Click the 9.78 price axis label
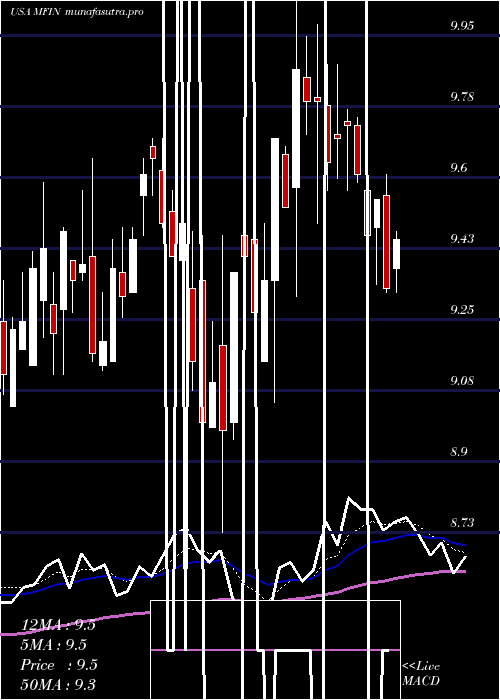The width and height of the screenshot is (500, 700). click(462, 96)
